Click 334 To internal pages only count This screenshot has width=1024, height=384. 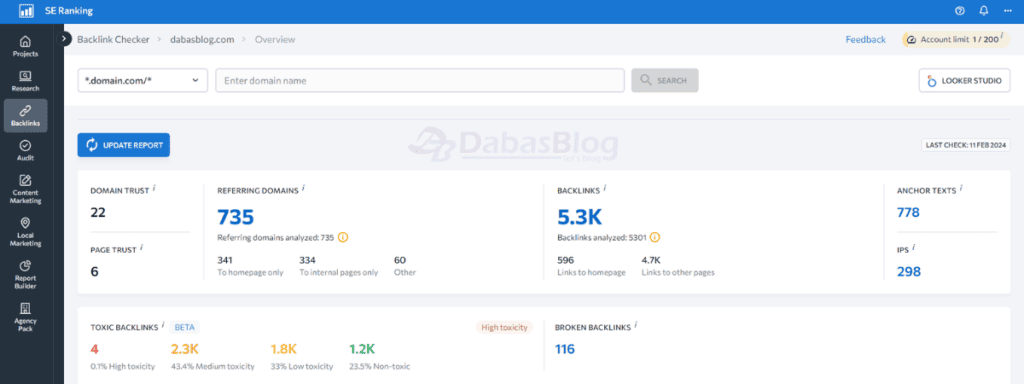[x=308, y=260]
